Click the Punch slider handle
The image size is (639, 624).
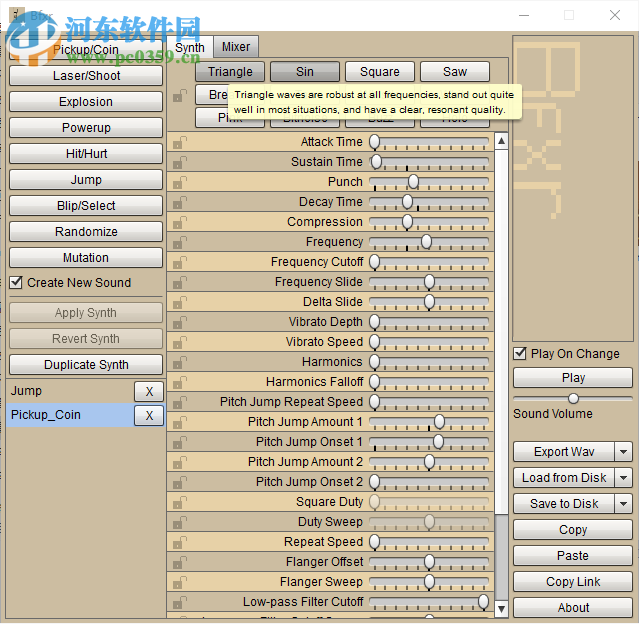[413, 181]
